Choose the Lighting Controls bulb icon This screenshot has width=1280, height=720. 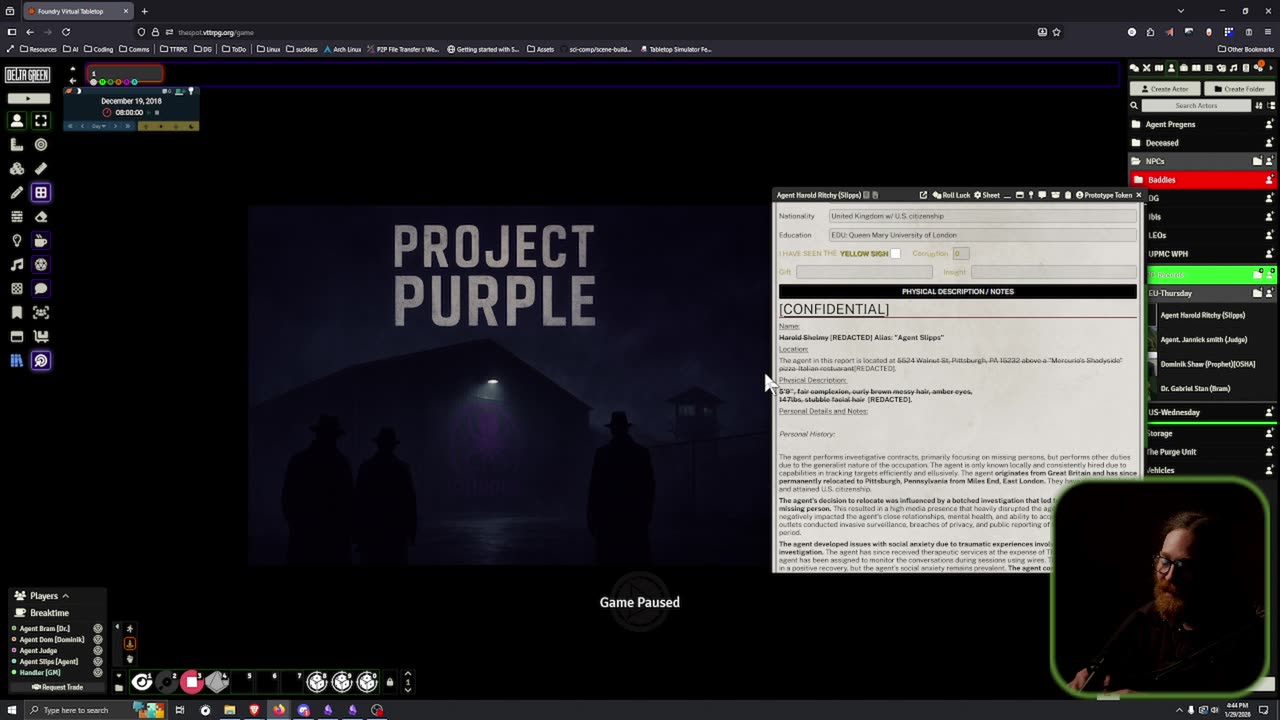17,240
